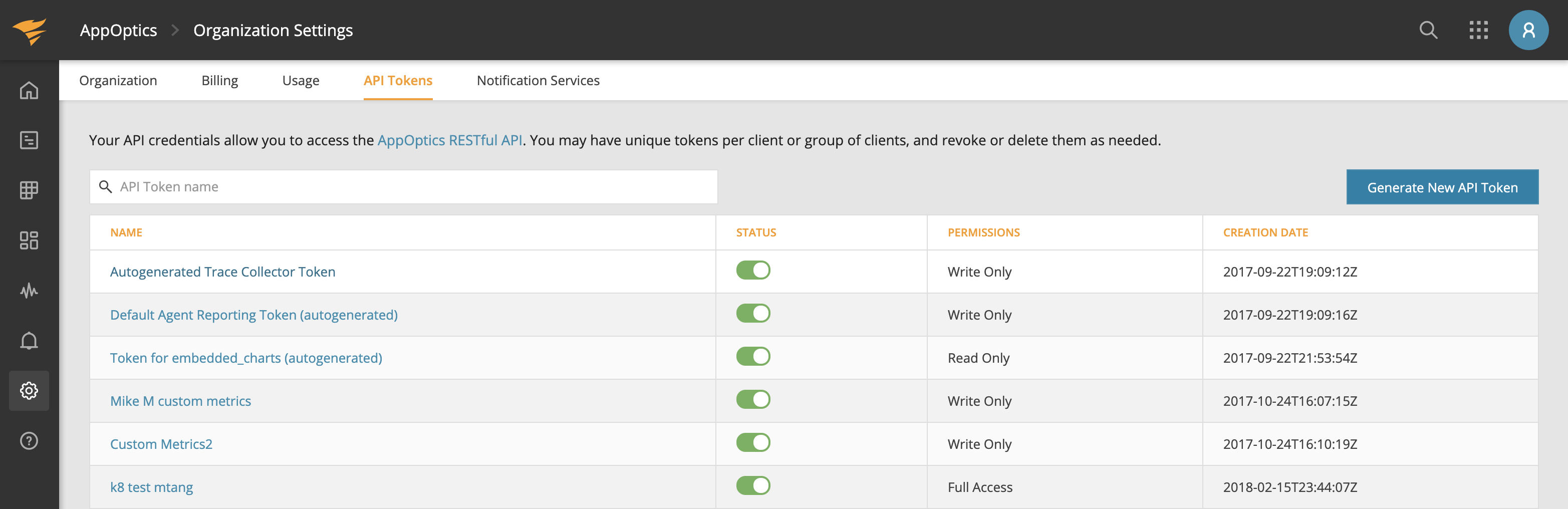The height and width of the screenshot is (509, 1568).
Task: Click the SolarWinds logo icon
Action: (x=29, y=31)
